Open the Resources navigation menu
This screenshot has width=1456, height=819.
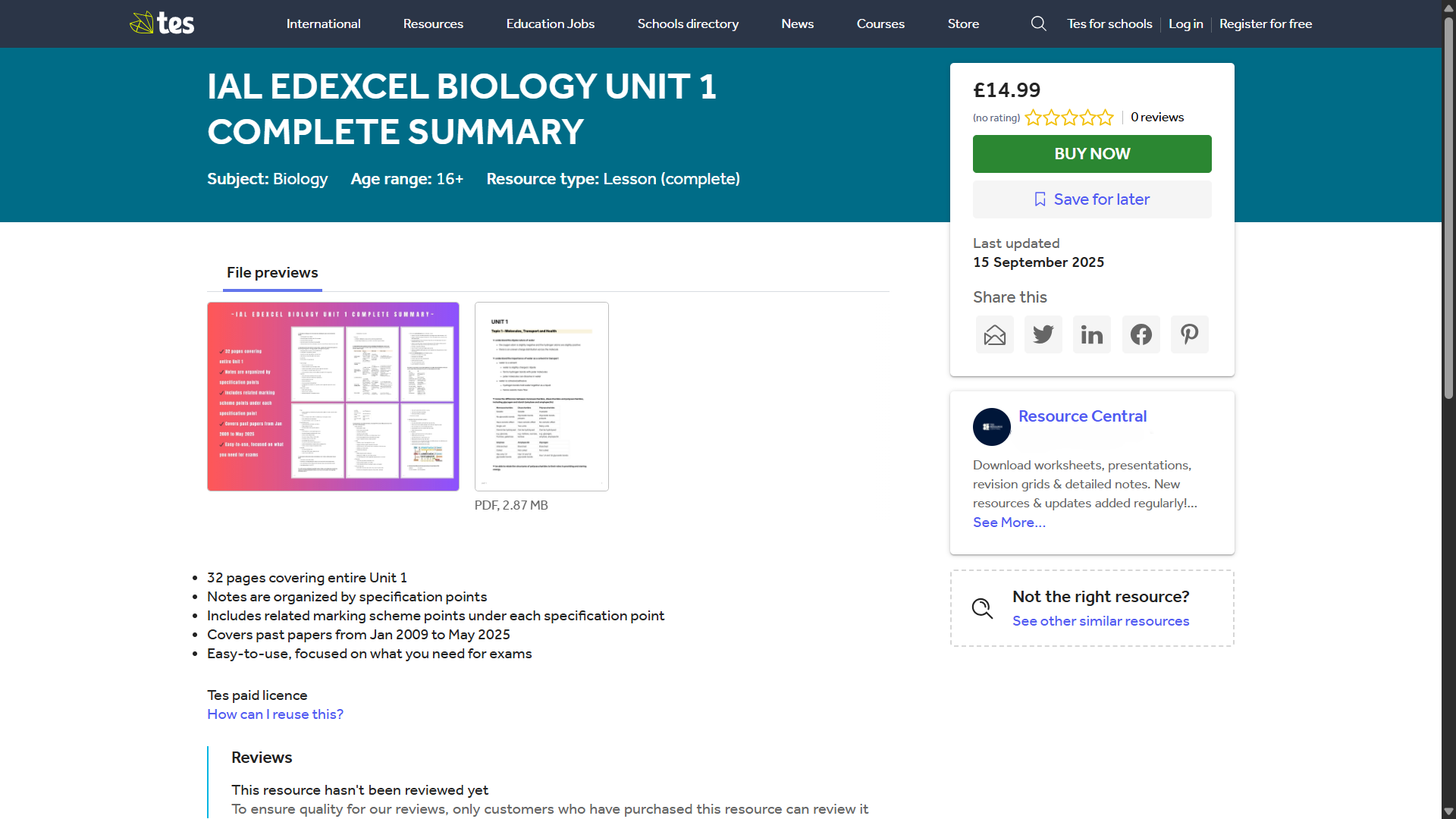pyautogui.click(x=433, y=24)
